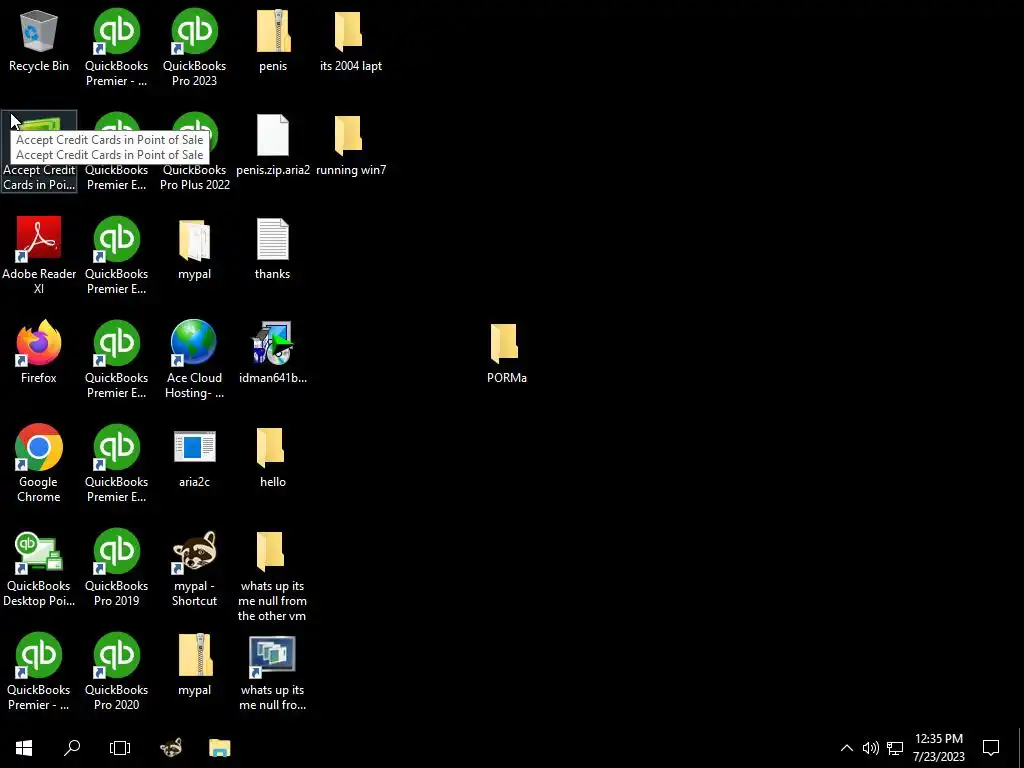Open Ace Cloud Hosting globe shortcut
The image size is (1024, 768).
click(x=195, y=359)
